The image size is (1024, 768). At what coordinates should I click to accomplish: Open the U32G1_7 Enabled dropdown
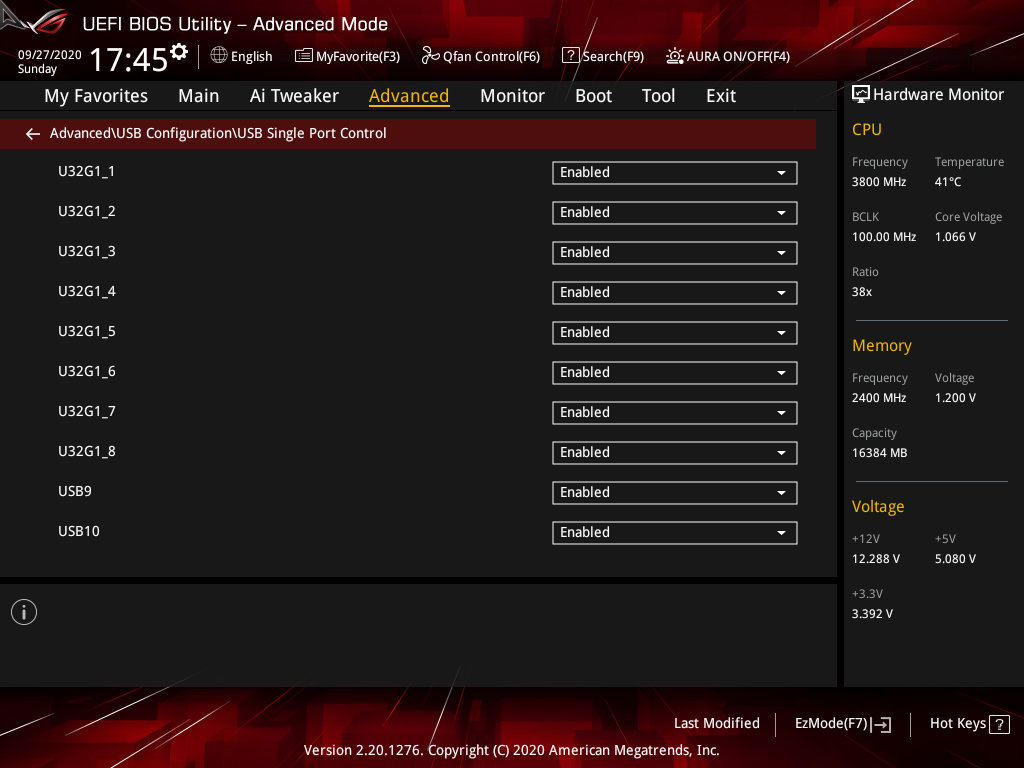point(675,413)
